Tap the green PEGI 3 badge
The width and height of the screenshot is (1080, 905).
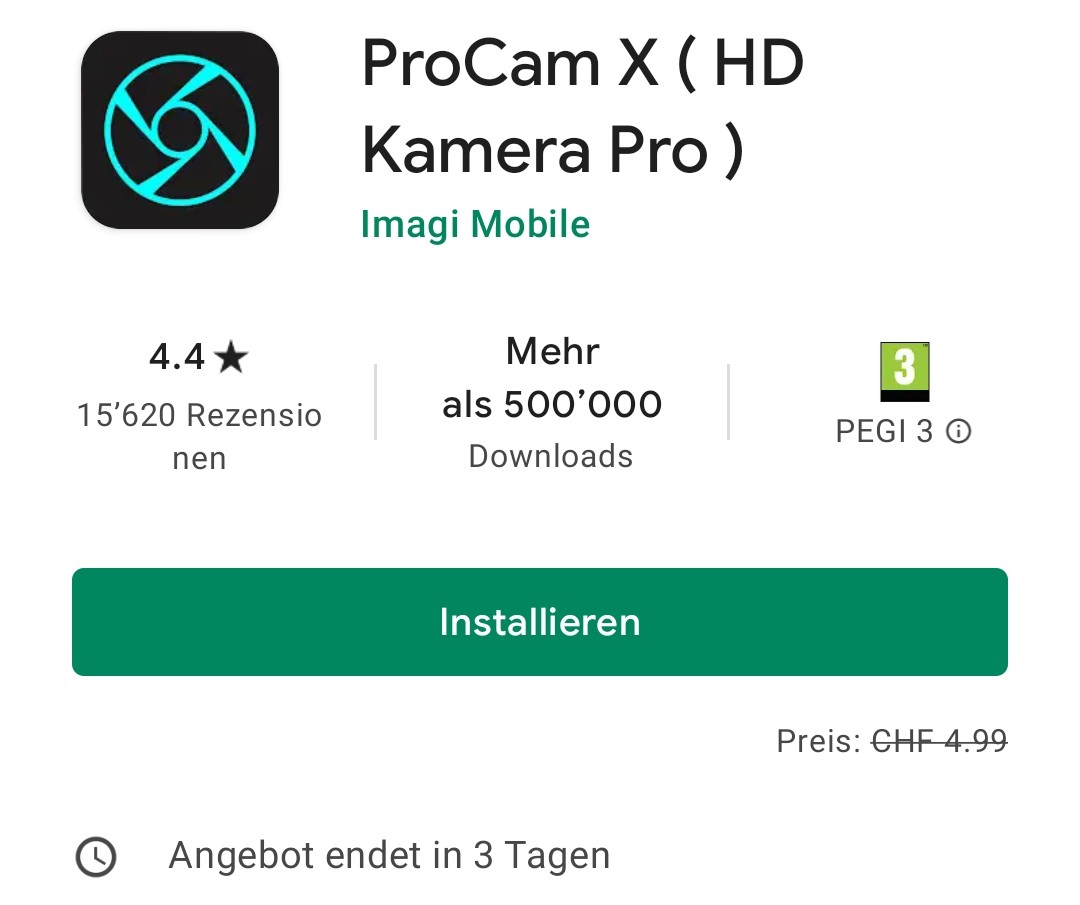904,372
